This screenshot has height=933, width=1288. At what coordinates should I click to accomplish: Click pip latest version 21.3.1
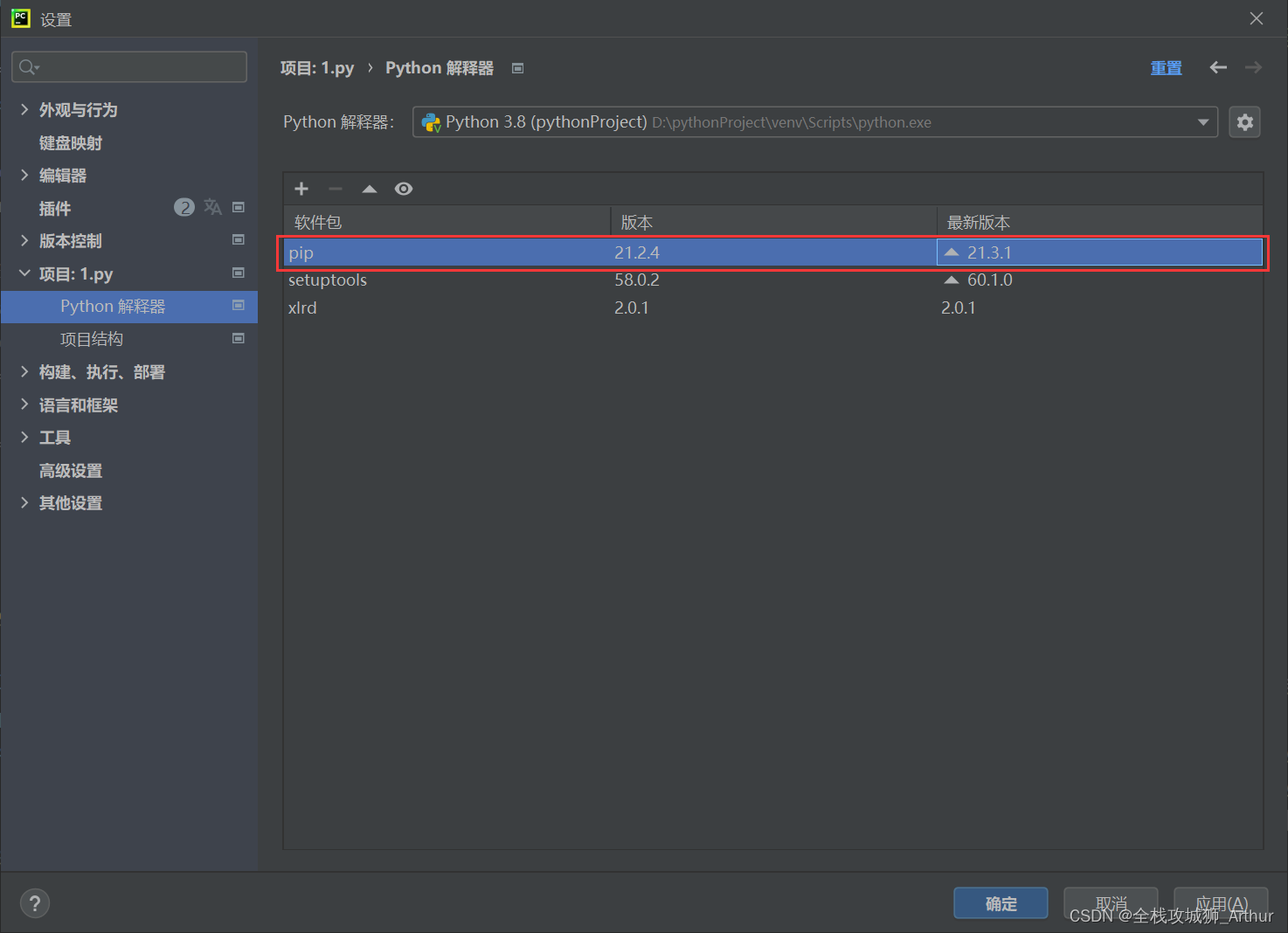[x=989, y=252]
